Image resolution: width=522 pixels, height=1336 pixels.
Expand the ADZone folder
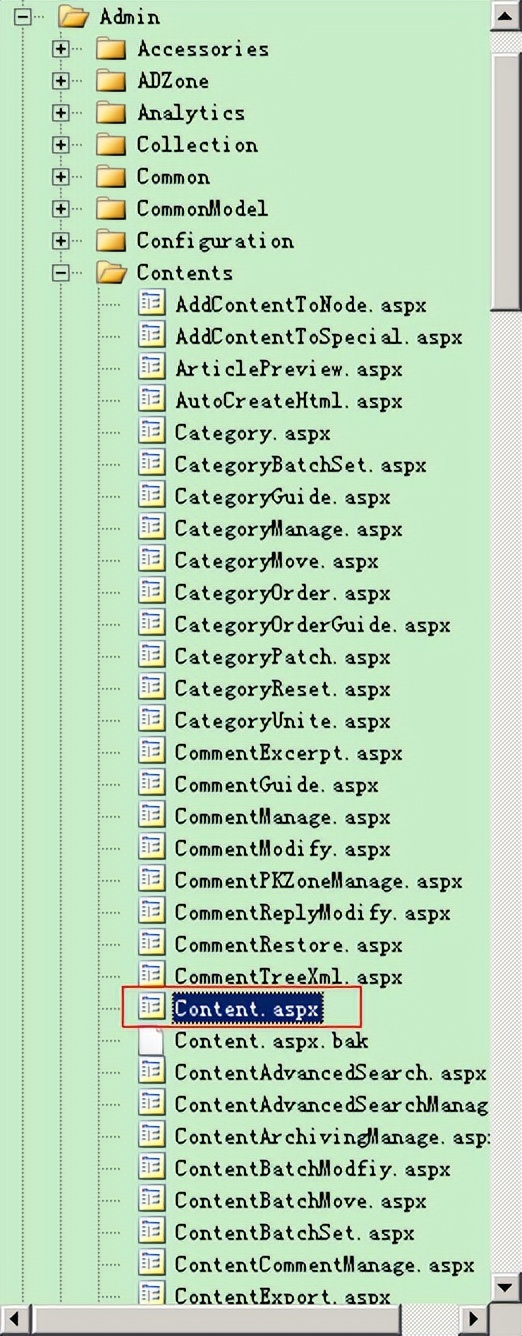coord(61,80)
